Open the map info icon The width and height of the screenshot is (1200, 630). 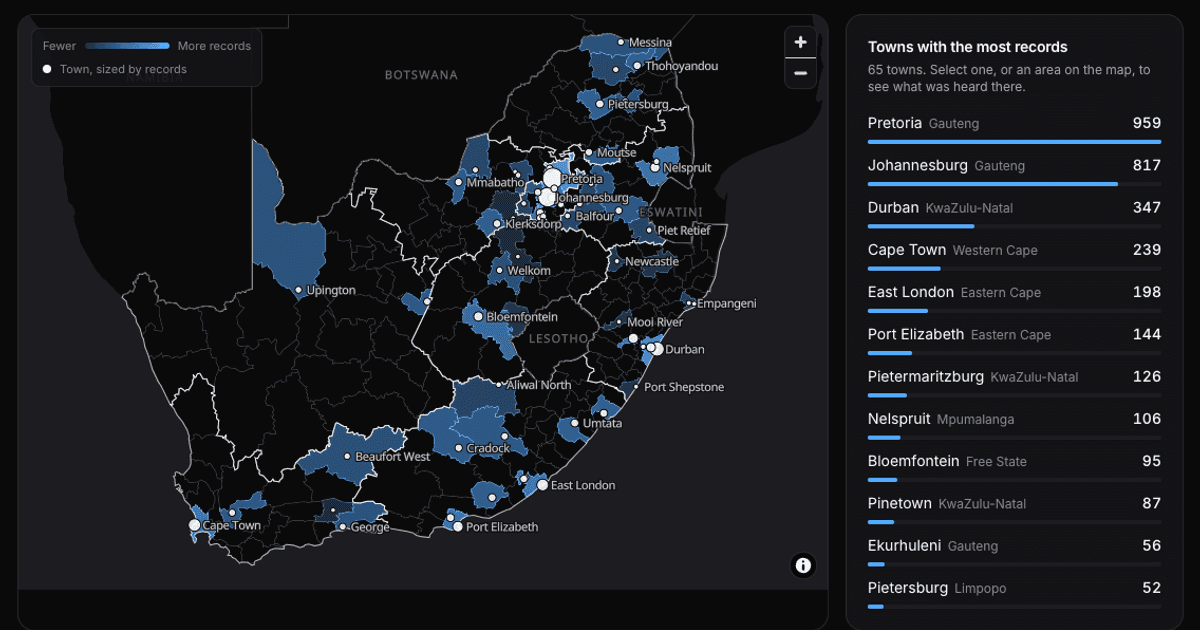803,566
